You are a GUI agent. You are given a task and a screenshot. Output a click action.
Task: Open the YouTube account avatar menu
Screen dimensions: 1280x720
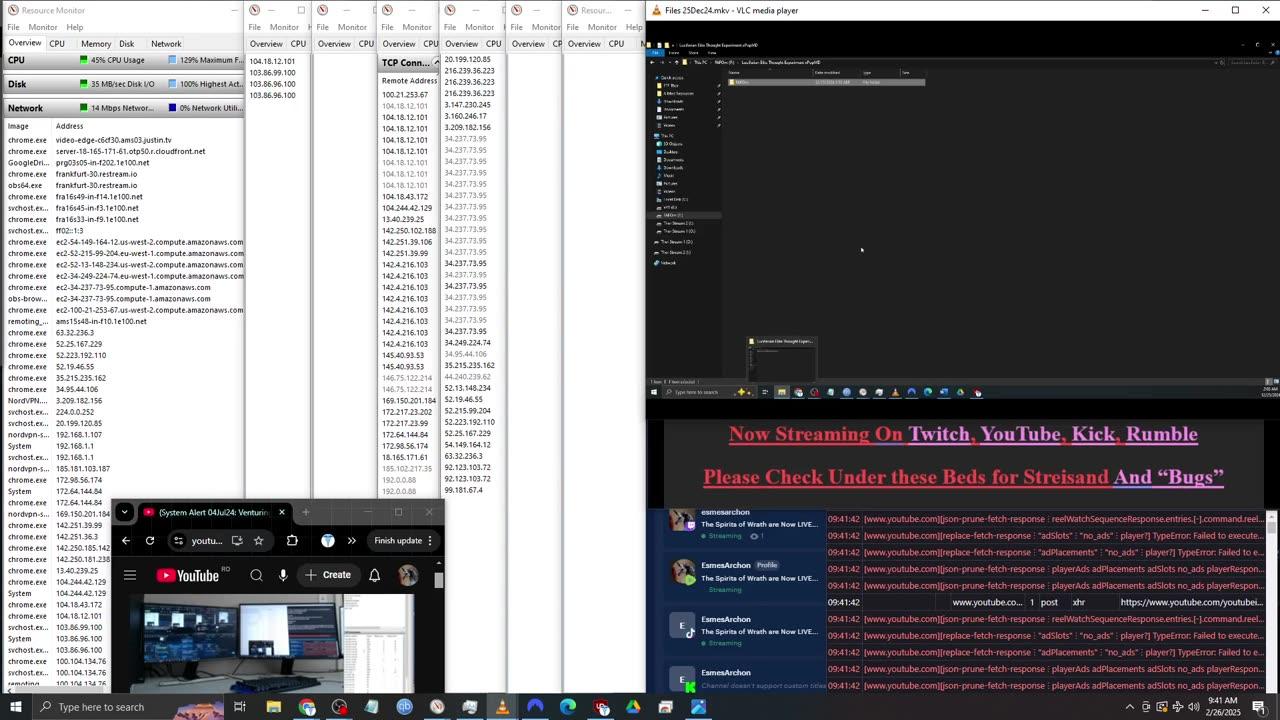pos(408,575)
